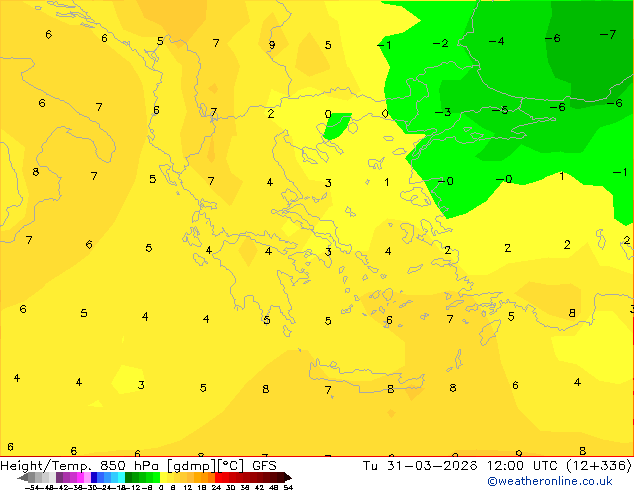Screen dimensions: 634x490
Task: Click the gray left arrow end of legend
Action: pos(23,477)
